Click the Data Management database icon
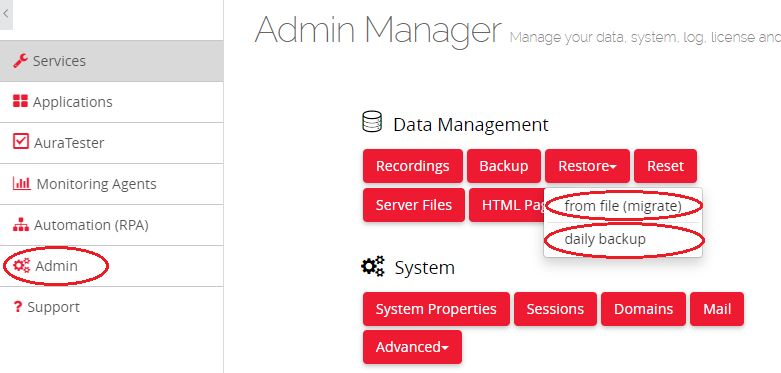The width and height of the screenshot is (781, 373). 372,123
